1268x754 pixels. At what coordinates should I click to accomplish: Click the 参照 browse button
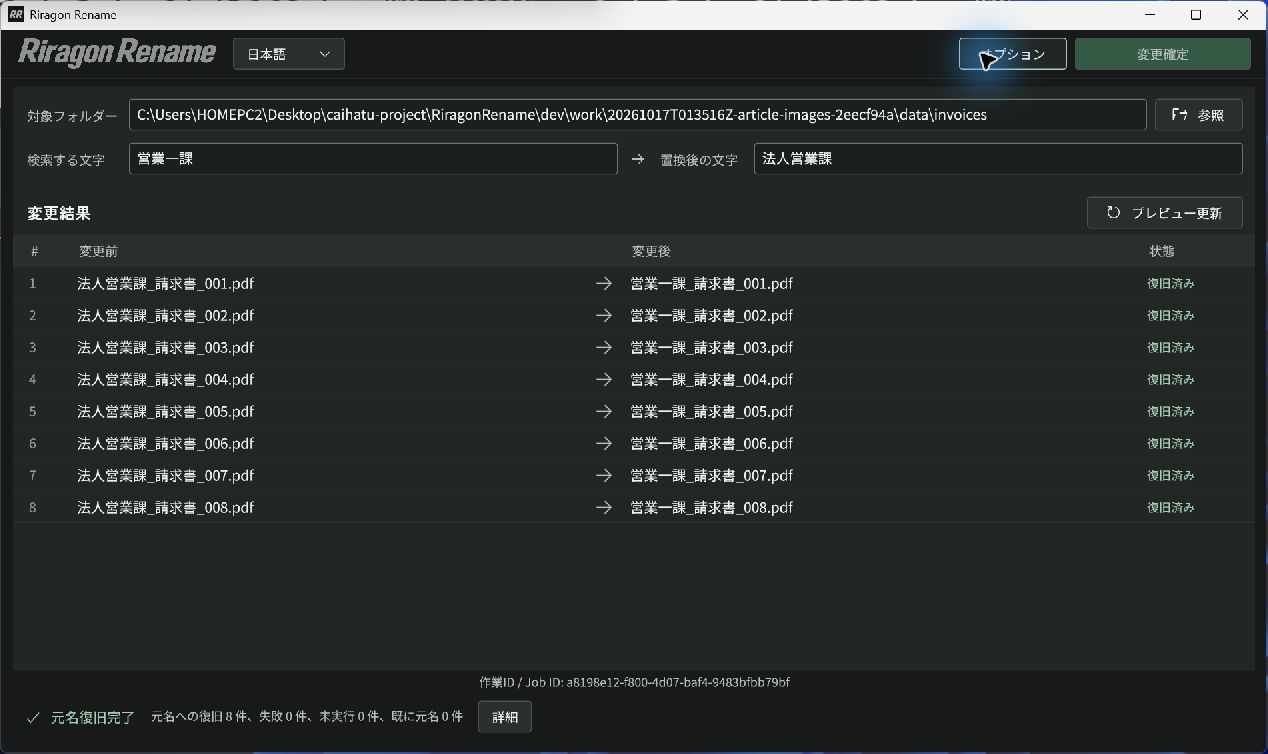point(1199,115)
